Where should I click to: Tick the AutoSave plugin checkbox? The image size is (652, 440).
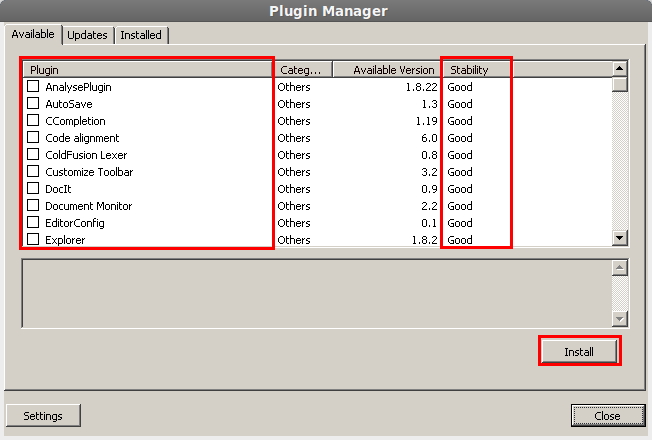pos(33,104)
